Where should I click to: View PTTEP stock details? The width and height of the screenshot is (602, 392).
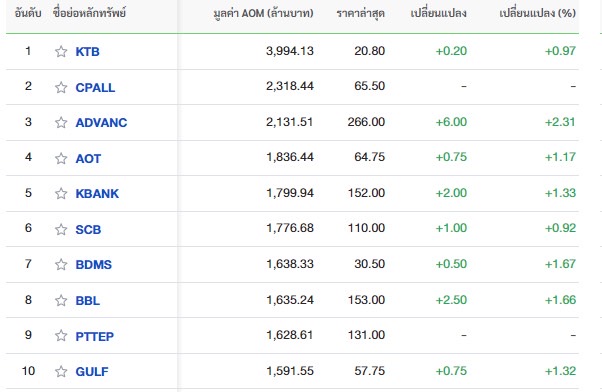[x=95, y=336]
